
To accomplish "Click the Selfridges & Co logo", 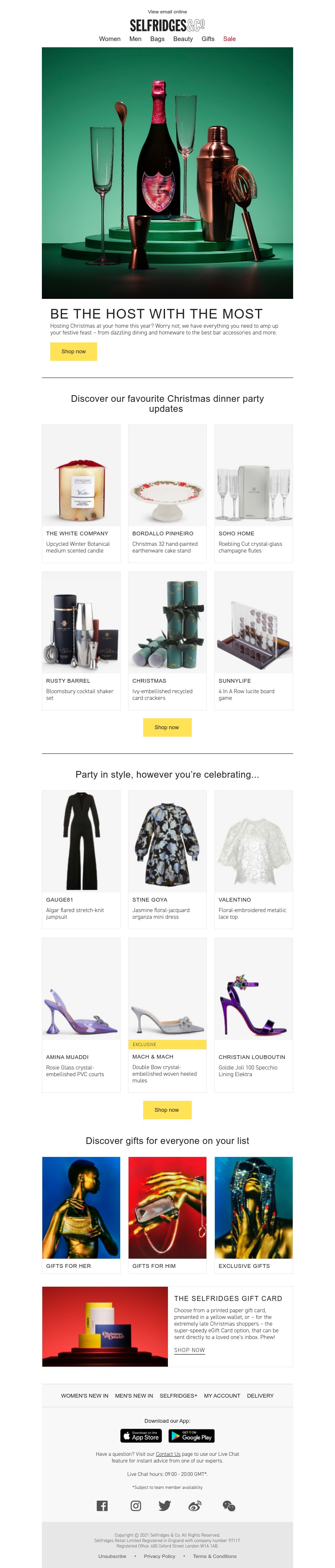I will point(167,25).
